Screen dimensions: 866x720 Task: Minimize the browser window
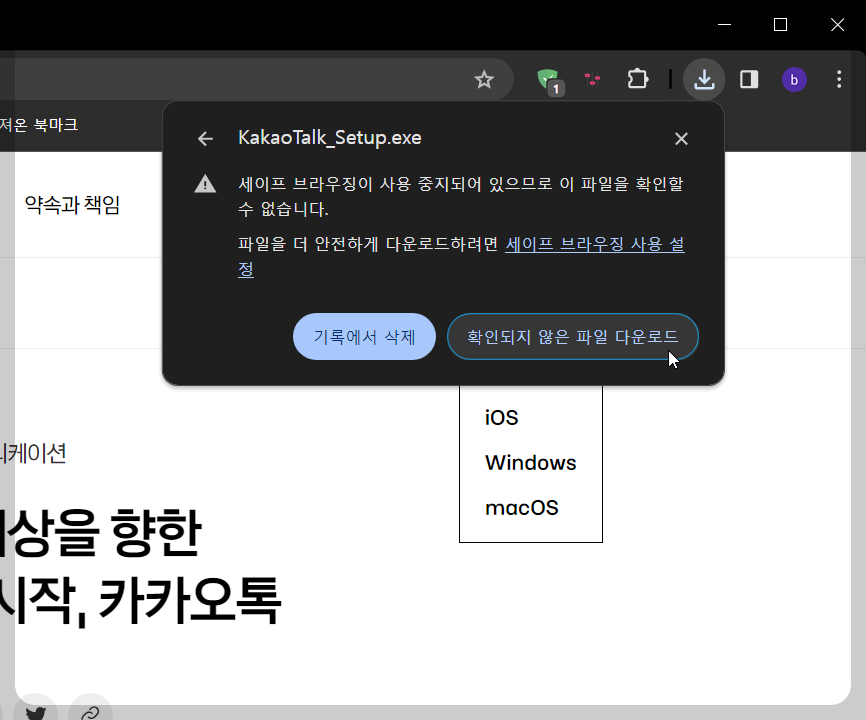[x=724, y=24]
